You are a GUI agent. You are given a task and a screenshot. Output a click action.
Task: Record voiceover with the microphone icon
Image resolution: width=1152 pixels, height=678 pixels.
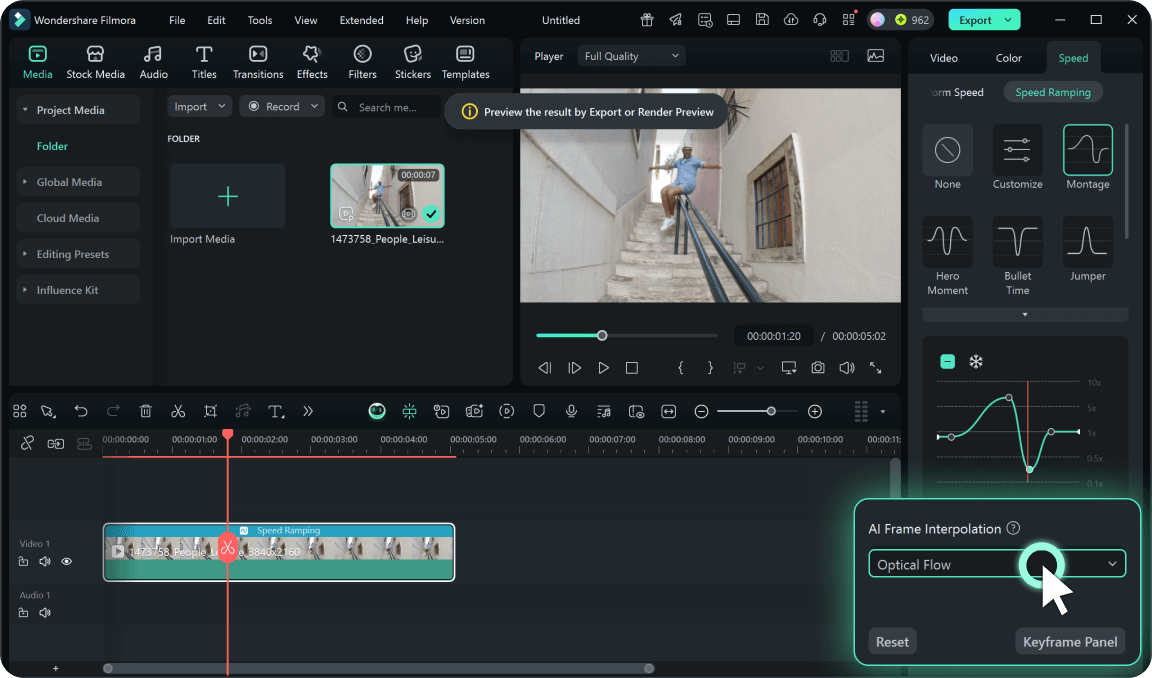[571, 411]
